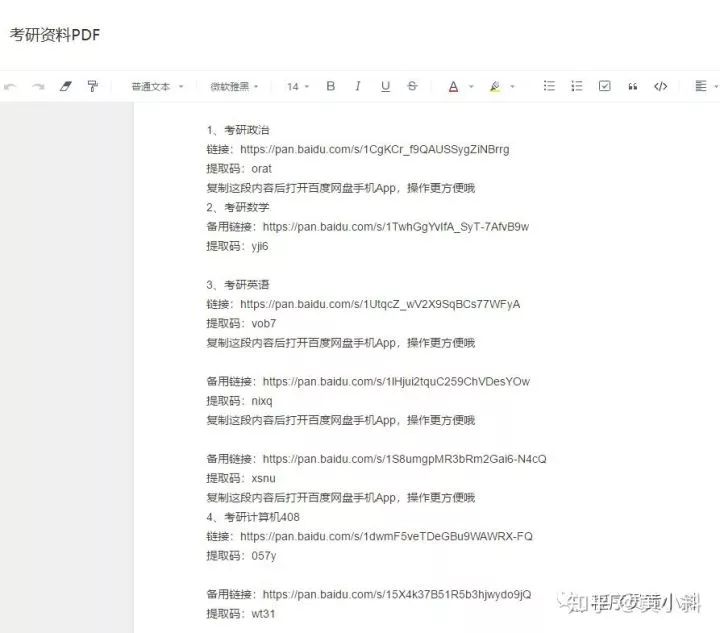This screenshot has height=633, width=720.
Task: Click extraction code text vob7
Action: 264,324
